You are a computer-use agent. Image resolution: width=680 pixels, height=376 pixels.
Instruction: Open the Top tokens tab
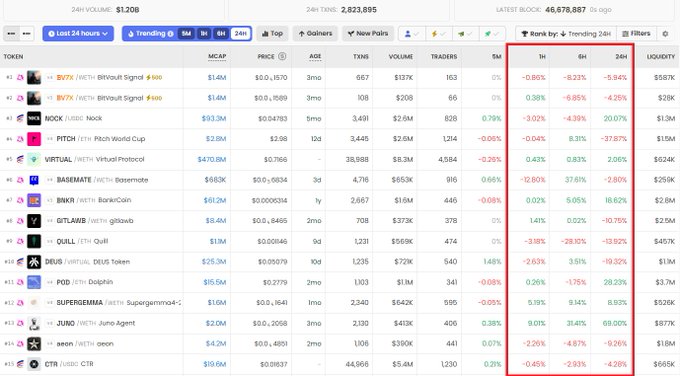[x=272, y=33]
